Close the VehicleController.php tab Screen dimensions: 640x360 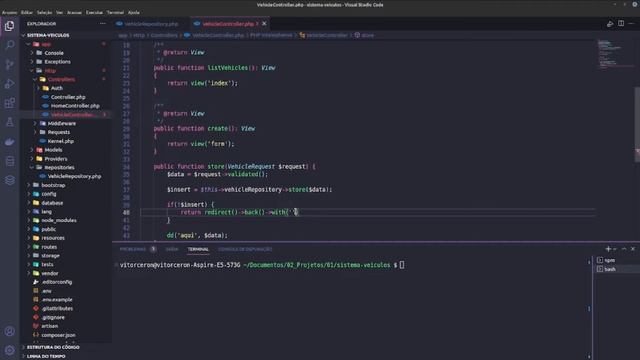pyautogui.click(x=264, y=24)
